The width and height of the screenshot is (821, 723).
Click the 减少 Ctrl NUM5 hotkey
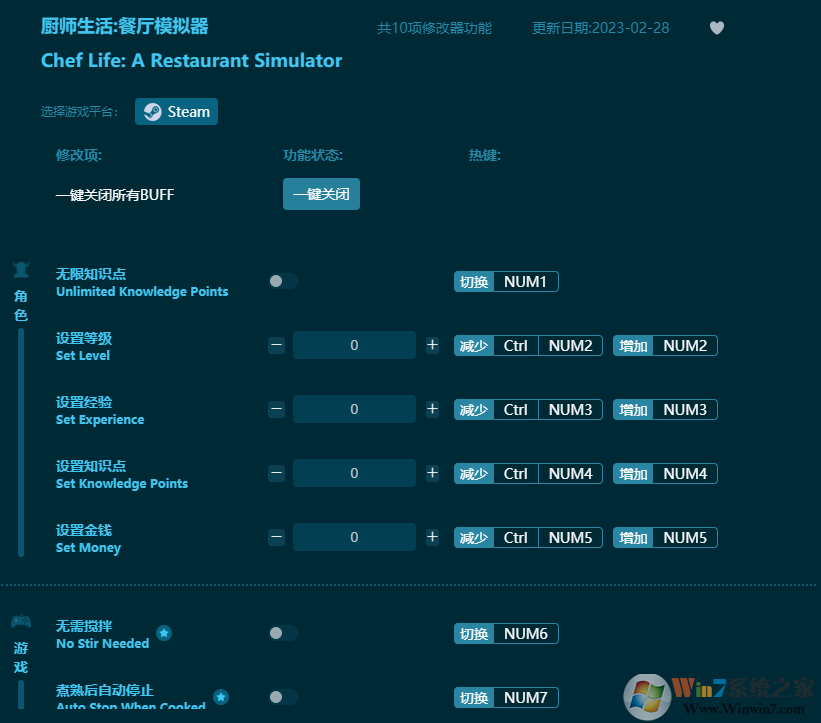click(528, 537)
